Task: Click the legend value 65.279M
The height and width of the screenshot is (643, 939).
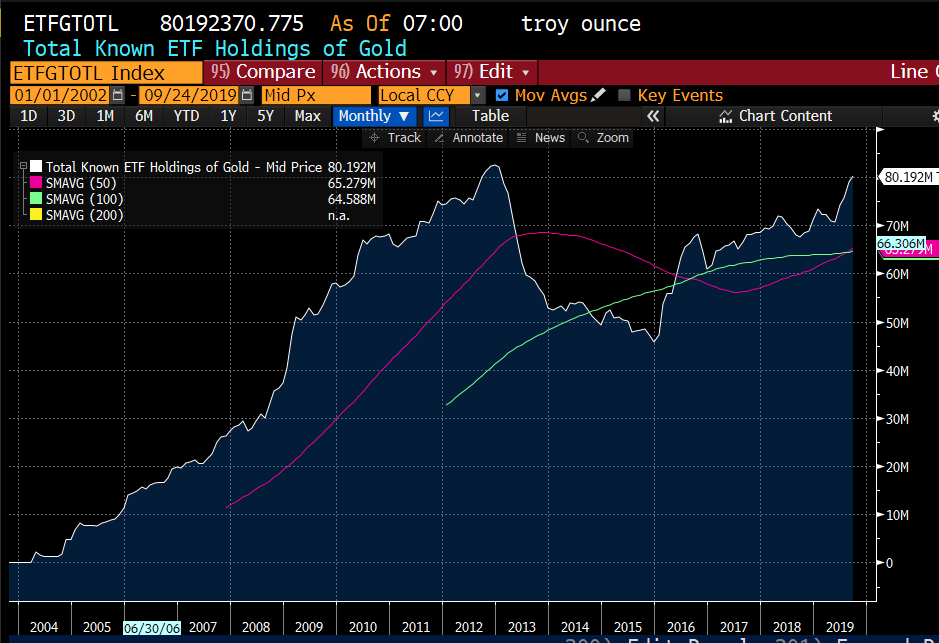Action: coord(352,183)
